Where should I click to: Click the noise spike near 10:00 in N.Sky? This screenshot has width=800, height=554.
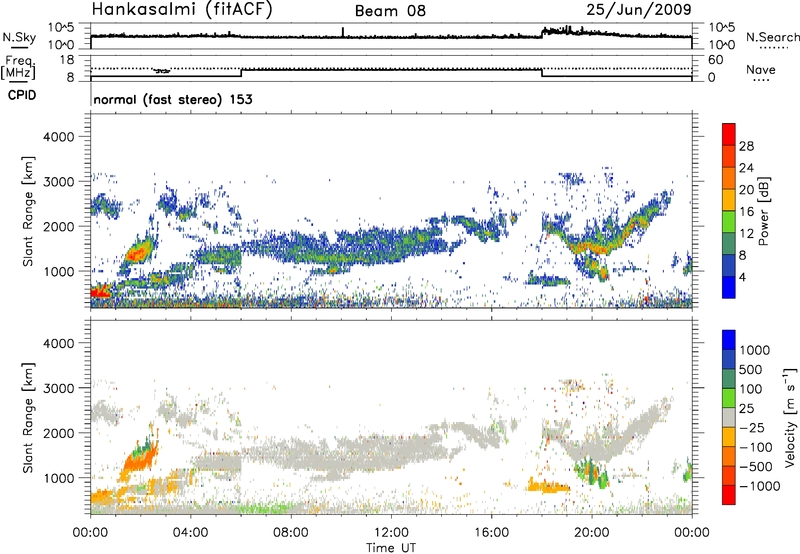point(343,32)
